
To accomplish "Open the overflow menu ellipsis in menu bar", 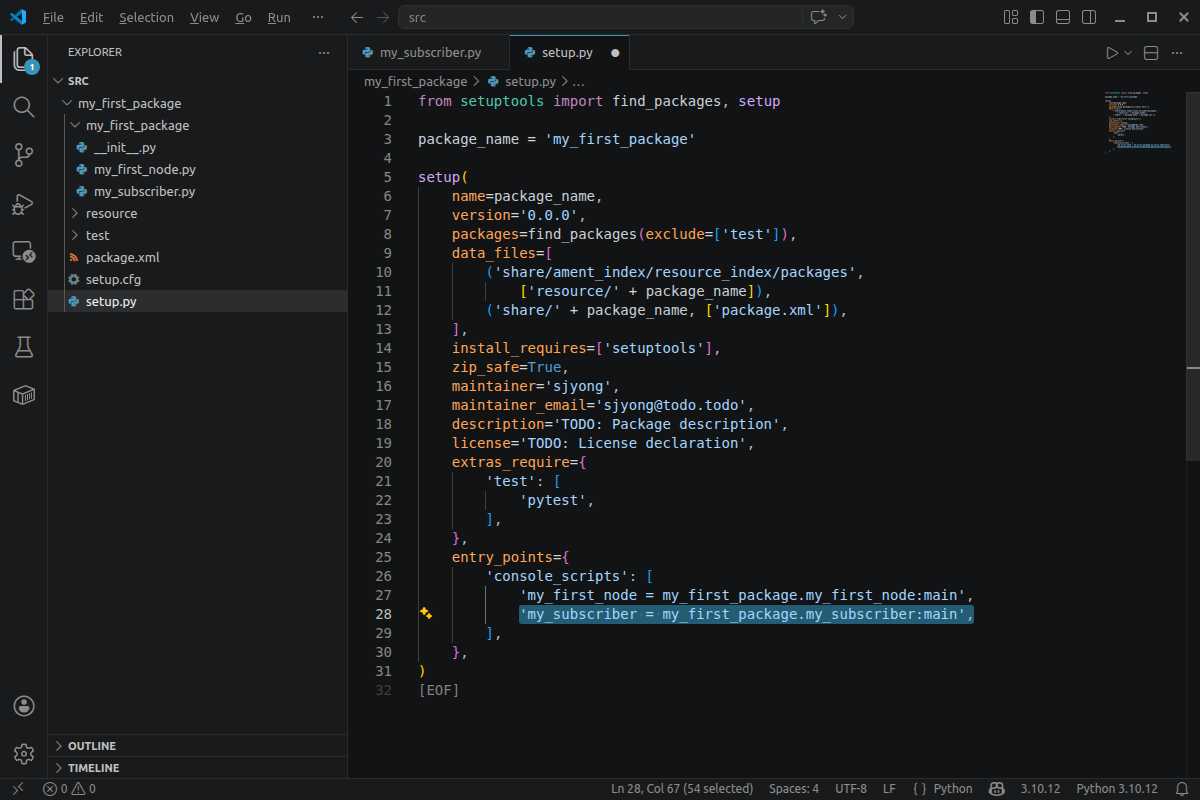I will click(x=318, y=17).
